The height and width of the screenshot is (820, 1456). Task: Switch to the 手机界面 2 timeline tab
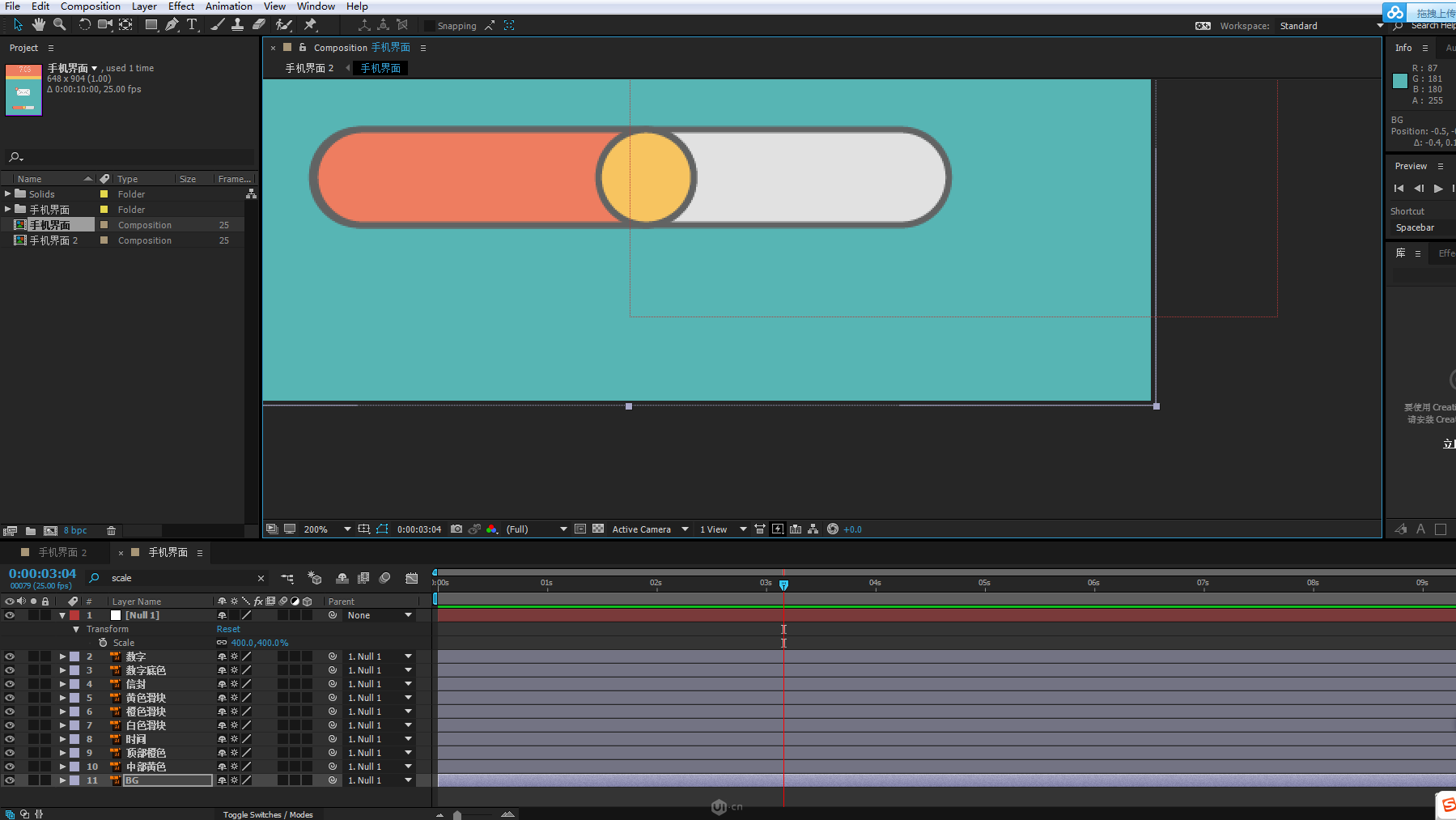(62, 552)
